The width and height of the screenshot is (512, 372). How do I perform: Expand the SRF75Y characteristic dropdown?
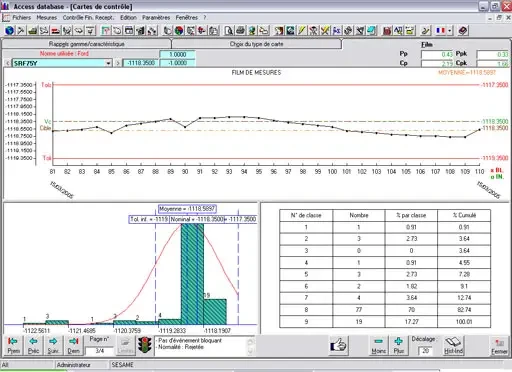coord(108,63)
